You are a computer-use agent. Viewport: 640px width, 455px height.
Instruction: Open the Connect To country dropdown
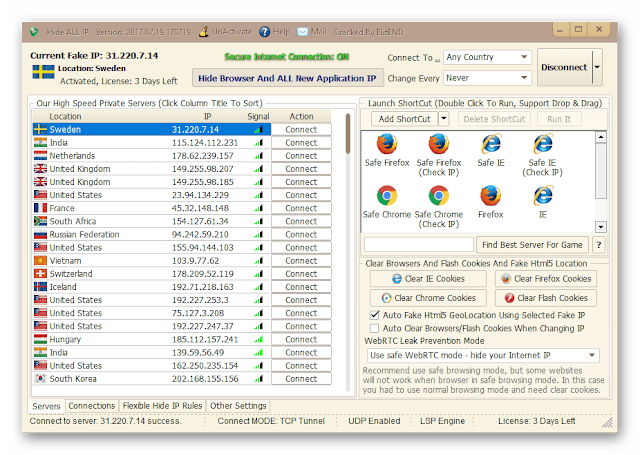(x=487, y=57)
